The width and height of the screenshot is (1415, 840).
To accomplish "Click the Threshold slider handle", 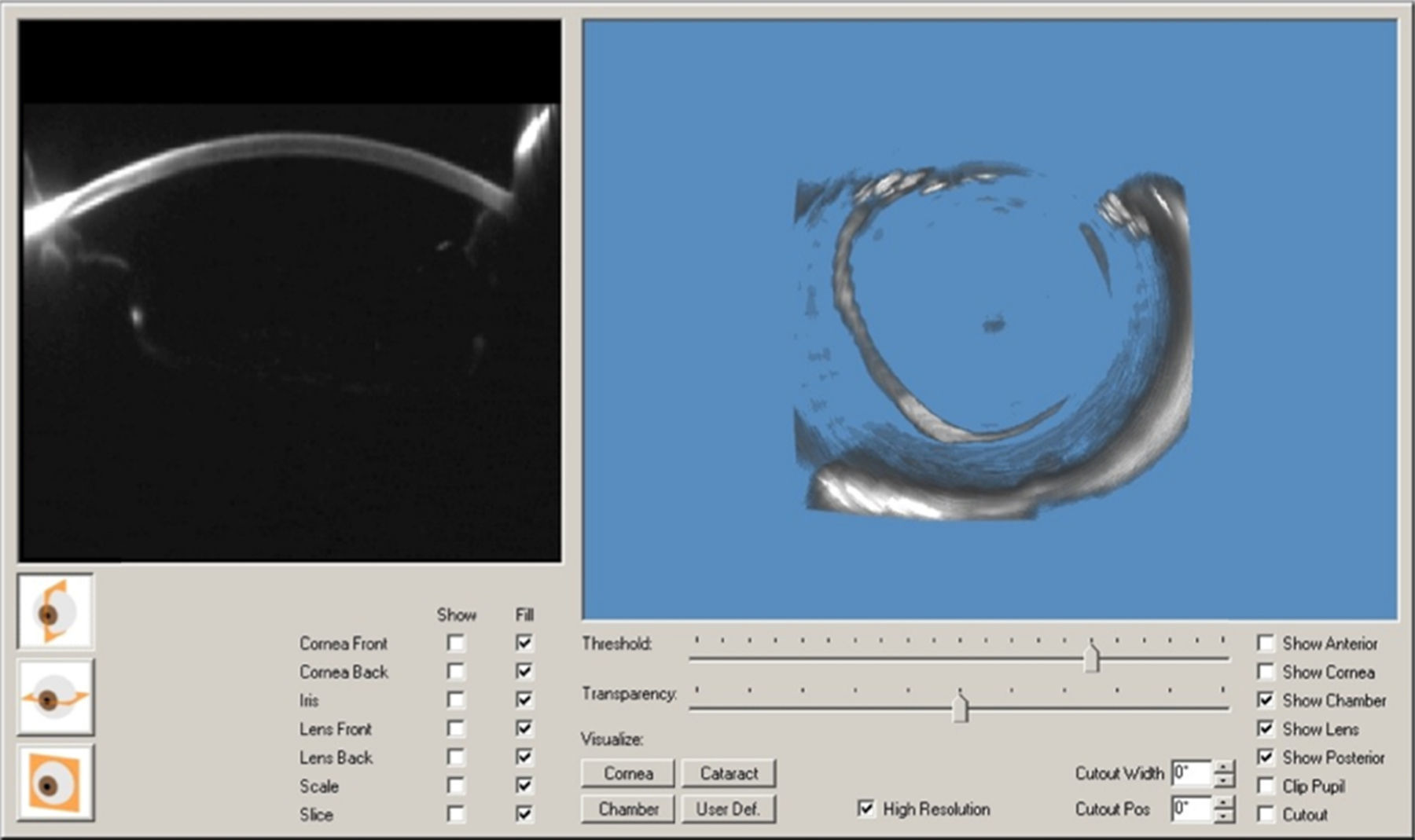I will pyautogui.click(x=1091, y=658).
